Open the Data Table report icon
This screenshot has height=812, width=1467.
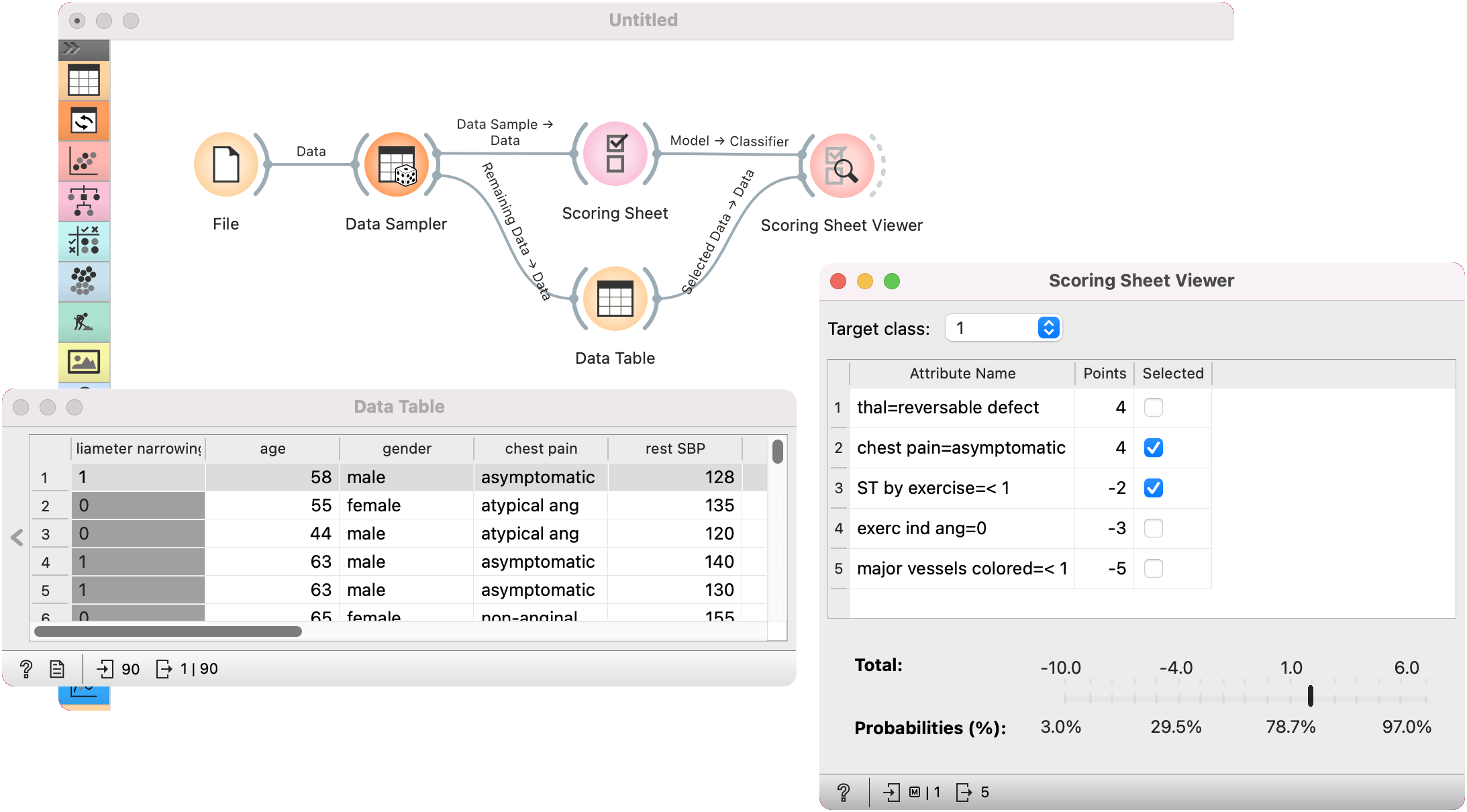point(57,668)
